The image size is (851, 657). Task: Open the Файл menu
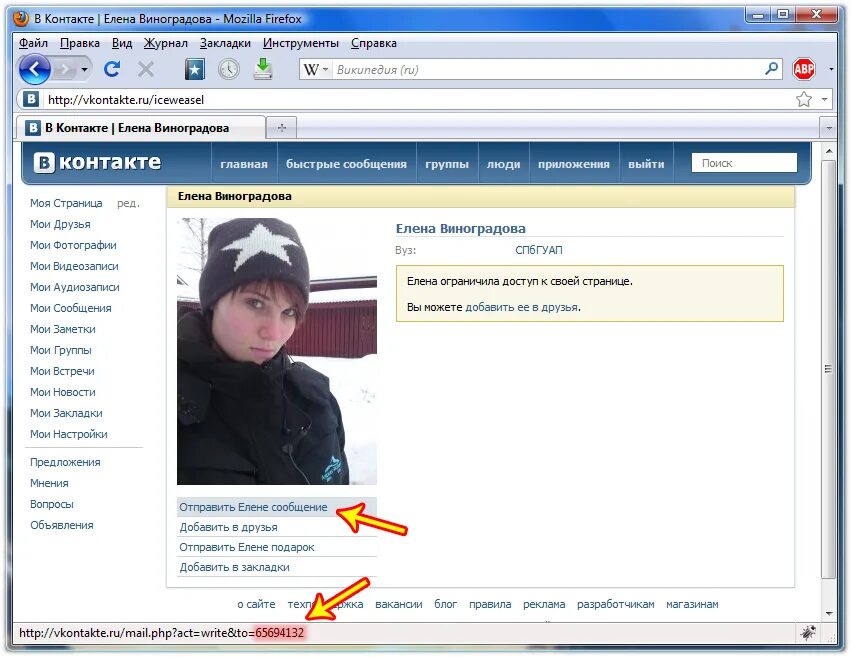[x=33, y=43]
